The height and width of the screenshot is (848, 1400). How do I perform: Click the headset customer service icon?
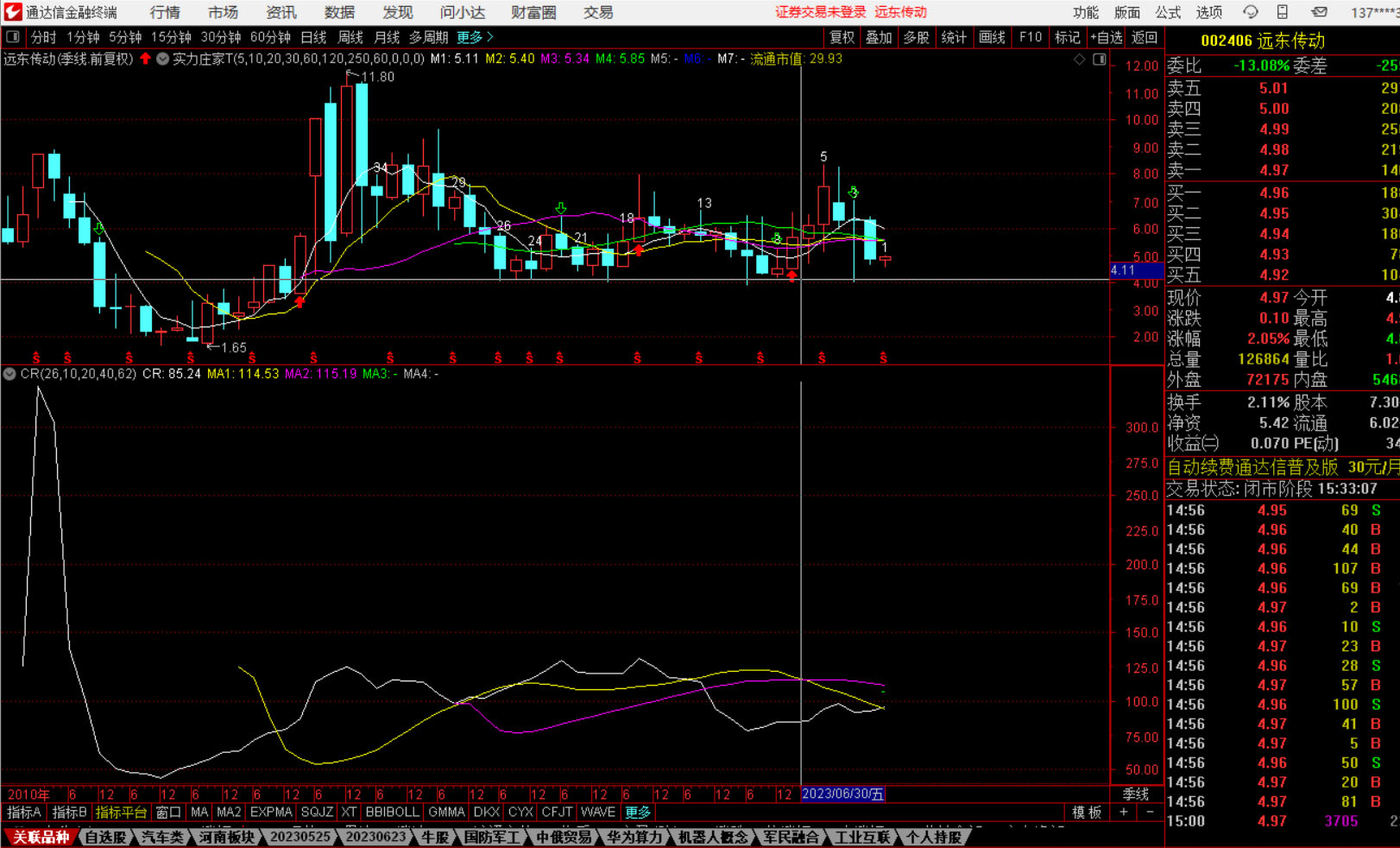pyautogui.click(x=1250, y=12)
